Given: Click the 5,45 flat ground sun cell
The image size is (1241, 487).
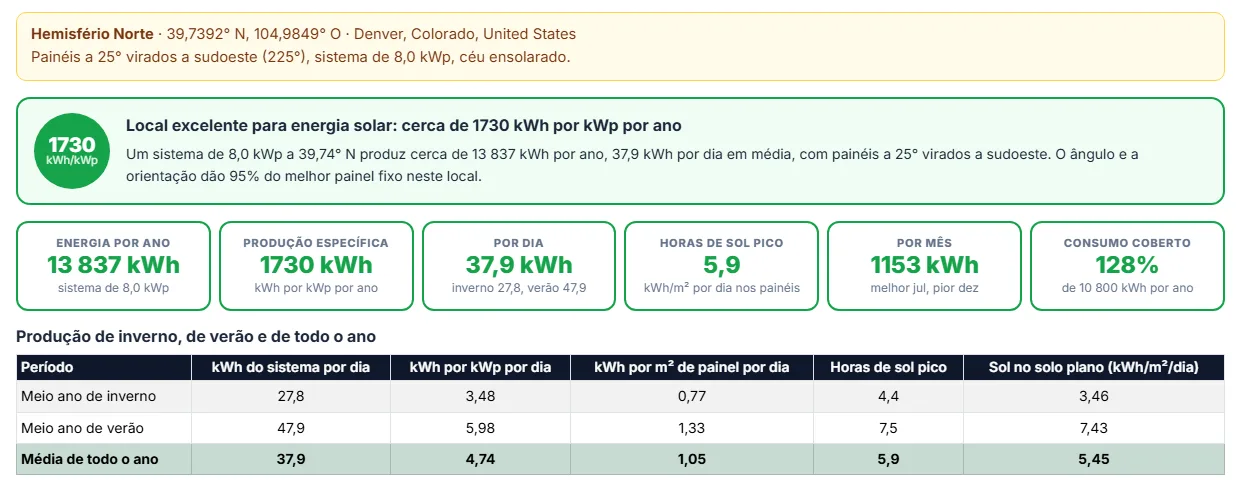Looking at the screenshot, I should (x=1093, y=459).
